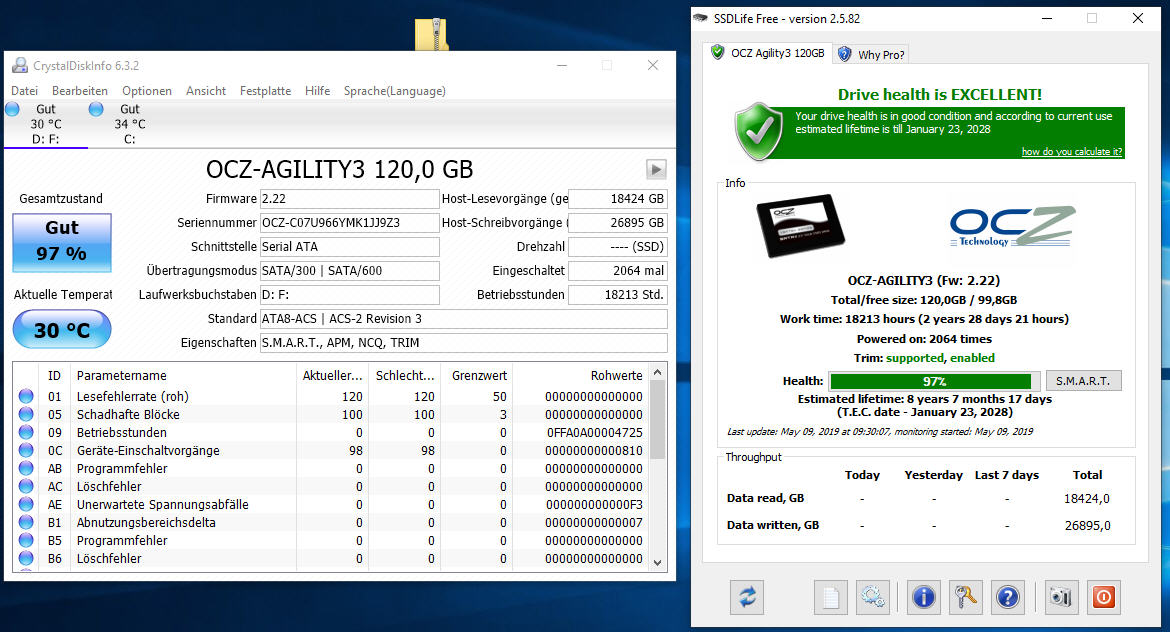Screen dimensions: 1170x632
Task: Exit SSDLife with the red power icon
Action: pos(1104,597)
